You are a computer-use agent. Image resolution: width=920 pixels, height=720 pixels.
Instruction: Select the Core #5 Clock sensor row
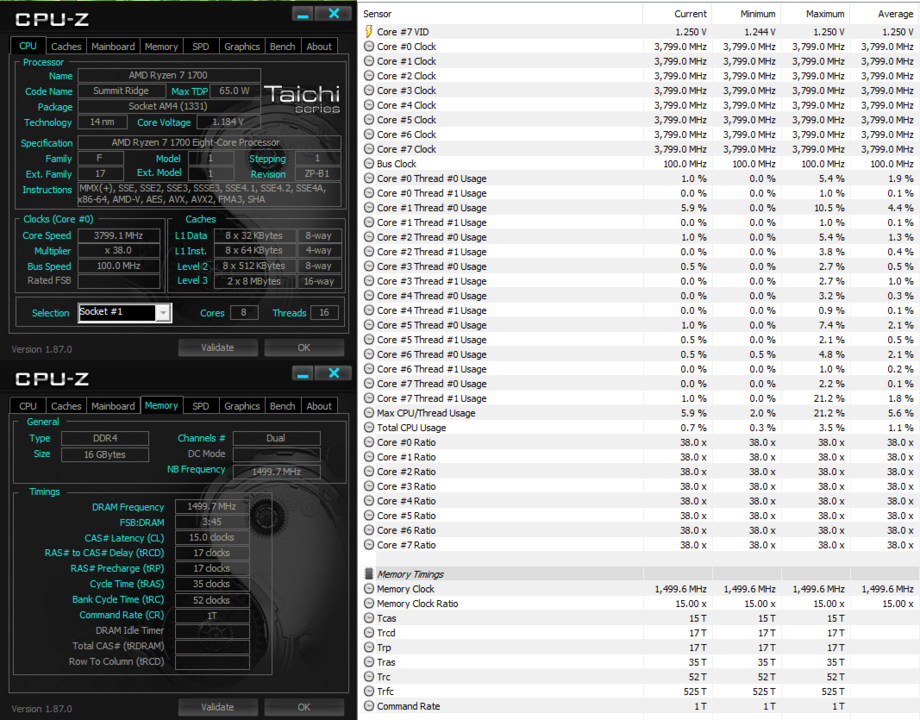639,120
